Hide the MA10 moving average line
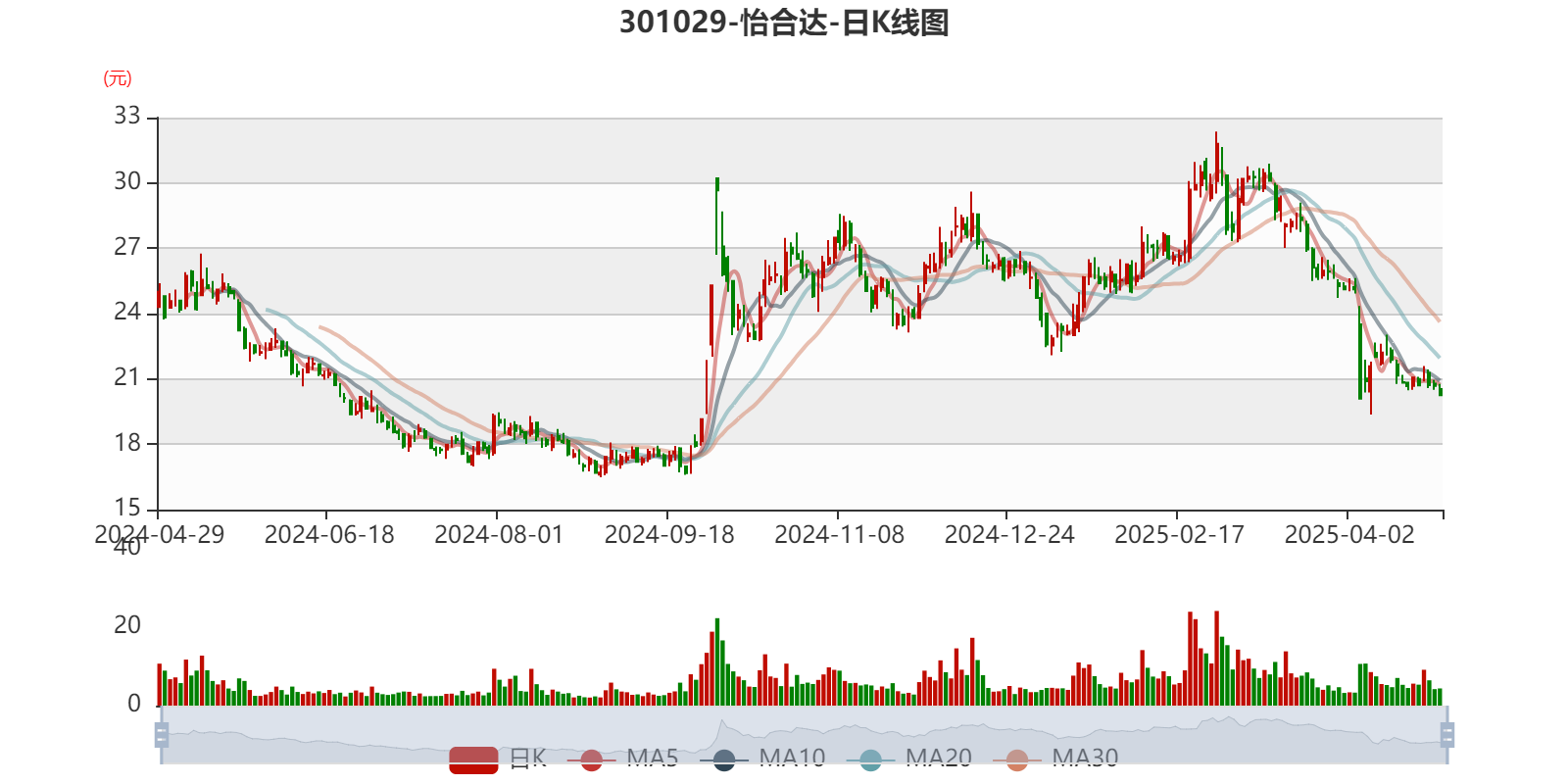The image size is (1568, 784). click(x=762, y=759)
